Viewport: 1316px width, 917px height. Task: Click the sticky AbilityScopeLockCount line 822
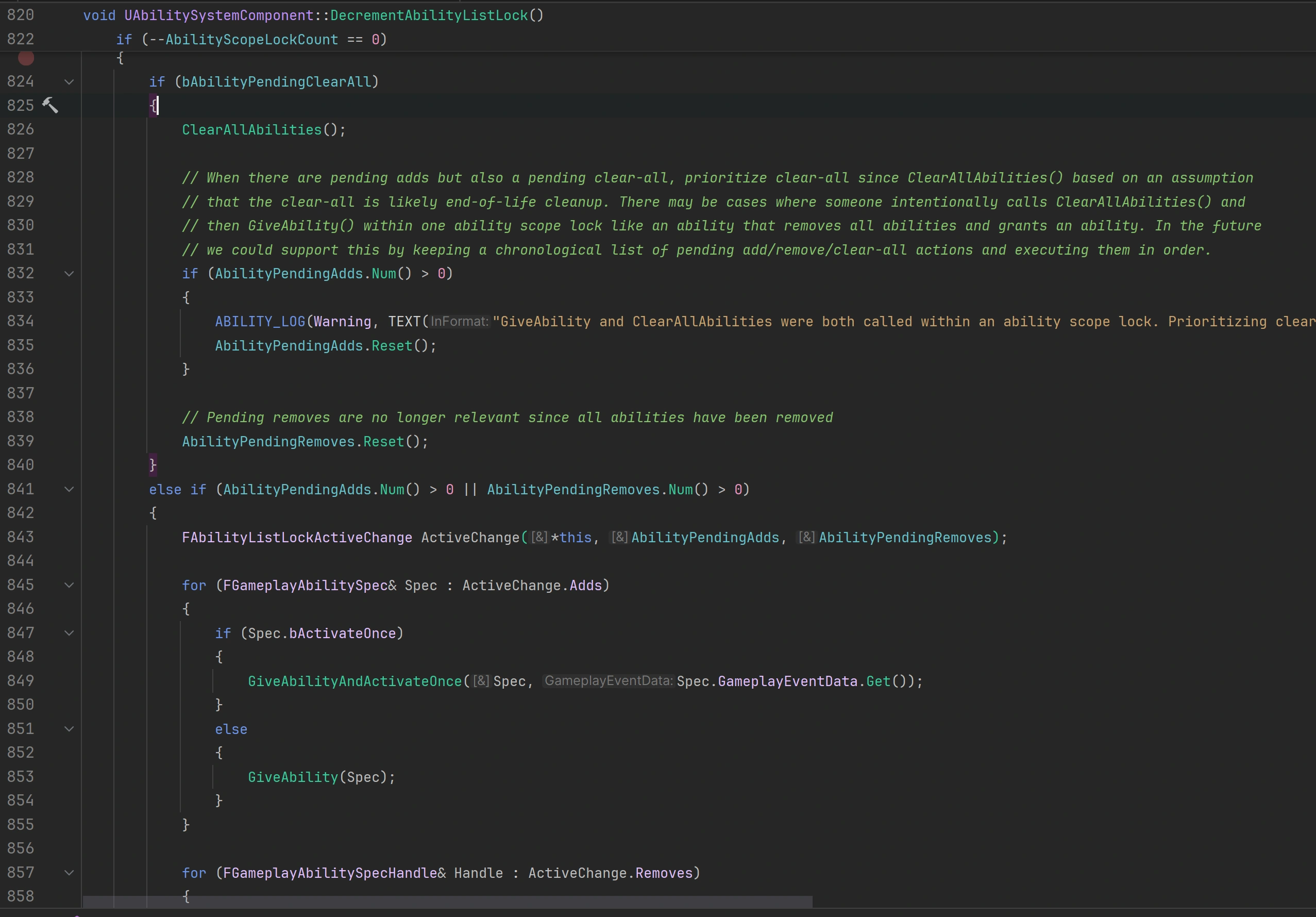pyautogui.click(x=251, y=40)
